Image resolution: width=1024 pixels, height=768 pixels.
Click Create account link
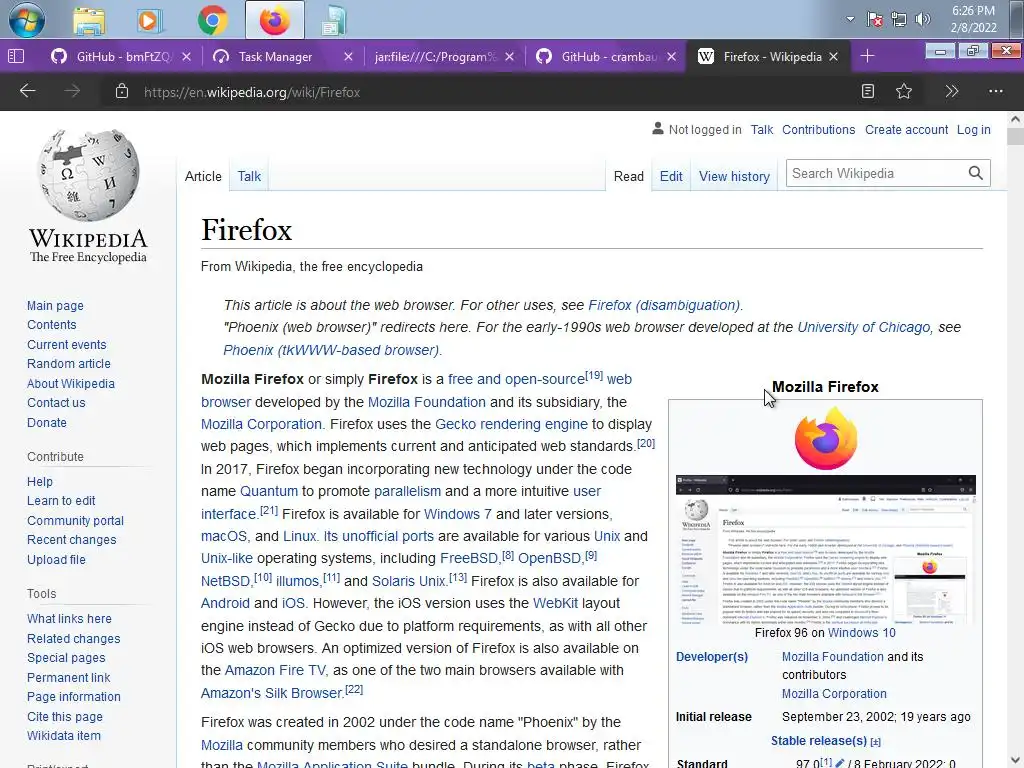click(906, 130)
